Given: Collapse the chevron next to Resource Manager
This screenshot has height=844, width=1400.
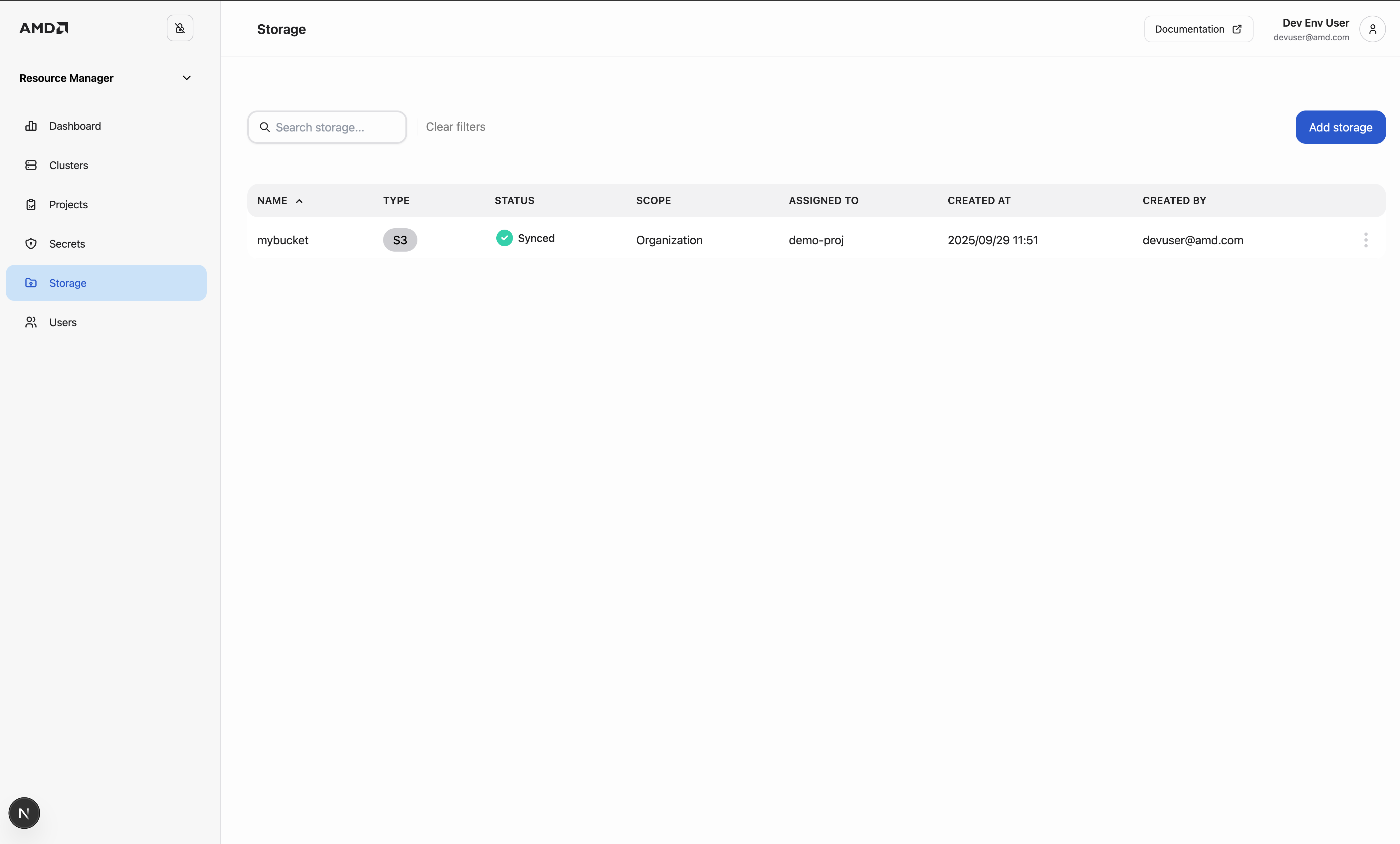Looking at the screenshot, I should click(x=186, y=78).
